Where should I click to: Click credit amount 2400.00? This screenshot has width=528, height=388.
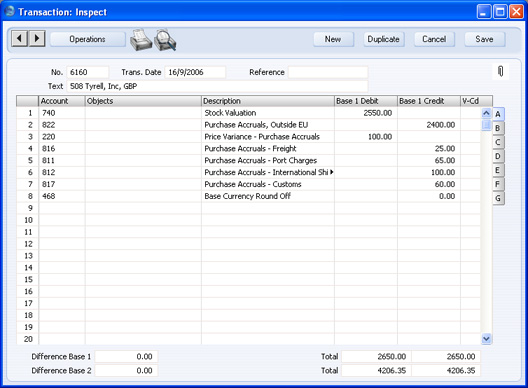click(441, 125)
